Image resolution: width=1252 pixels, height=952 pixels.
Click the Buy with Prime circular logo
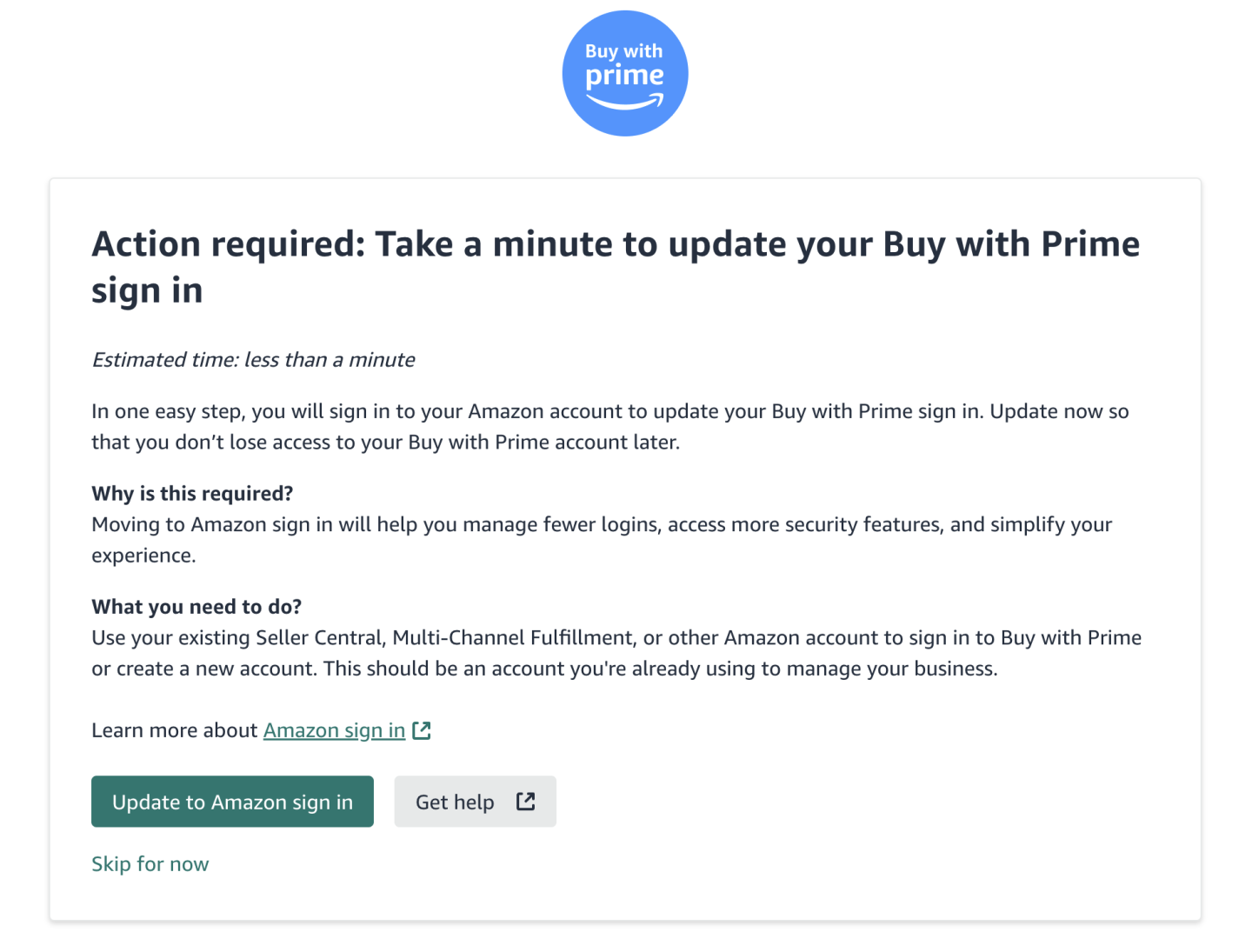[x=625, y=73]
